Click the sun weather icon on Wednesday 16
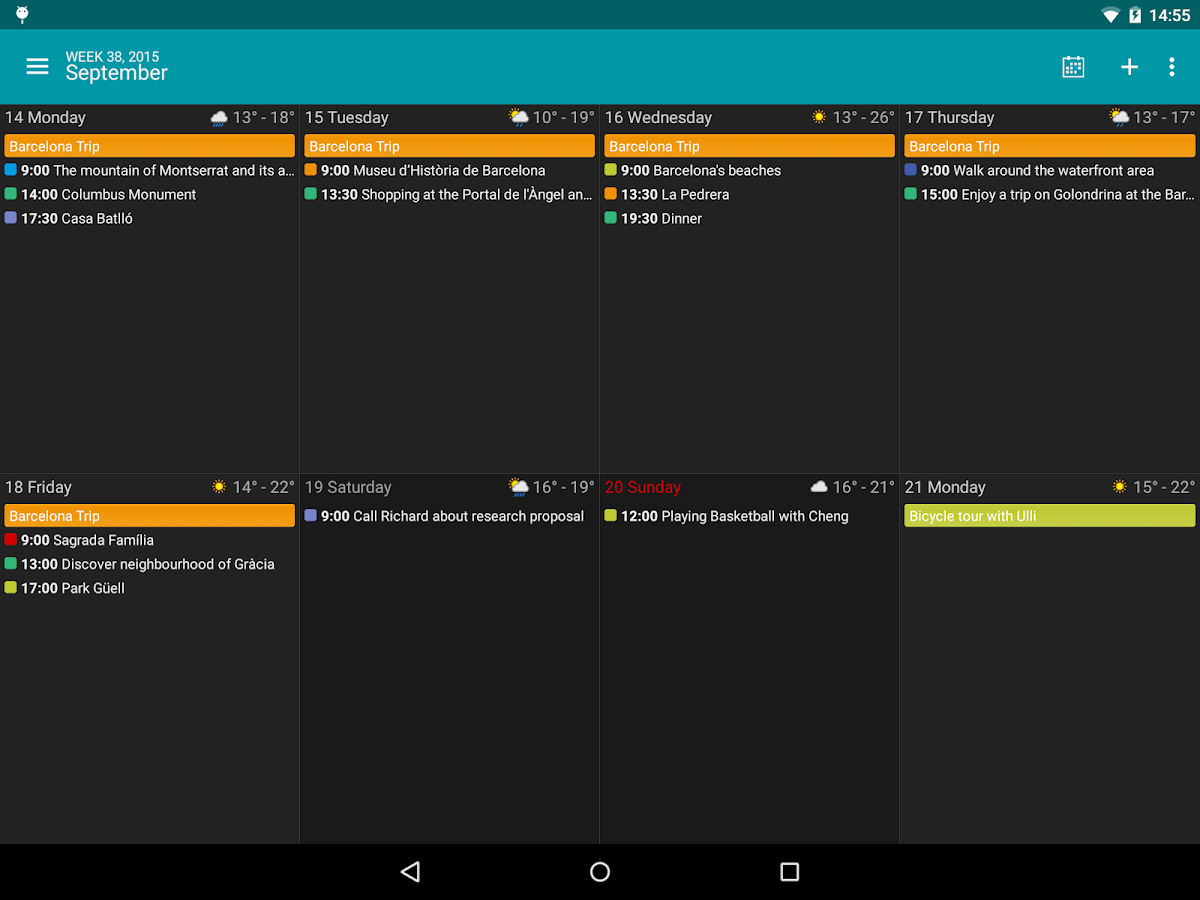This screenshot has height=900, width=1200. coord(820,117)
